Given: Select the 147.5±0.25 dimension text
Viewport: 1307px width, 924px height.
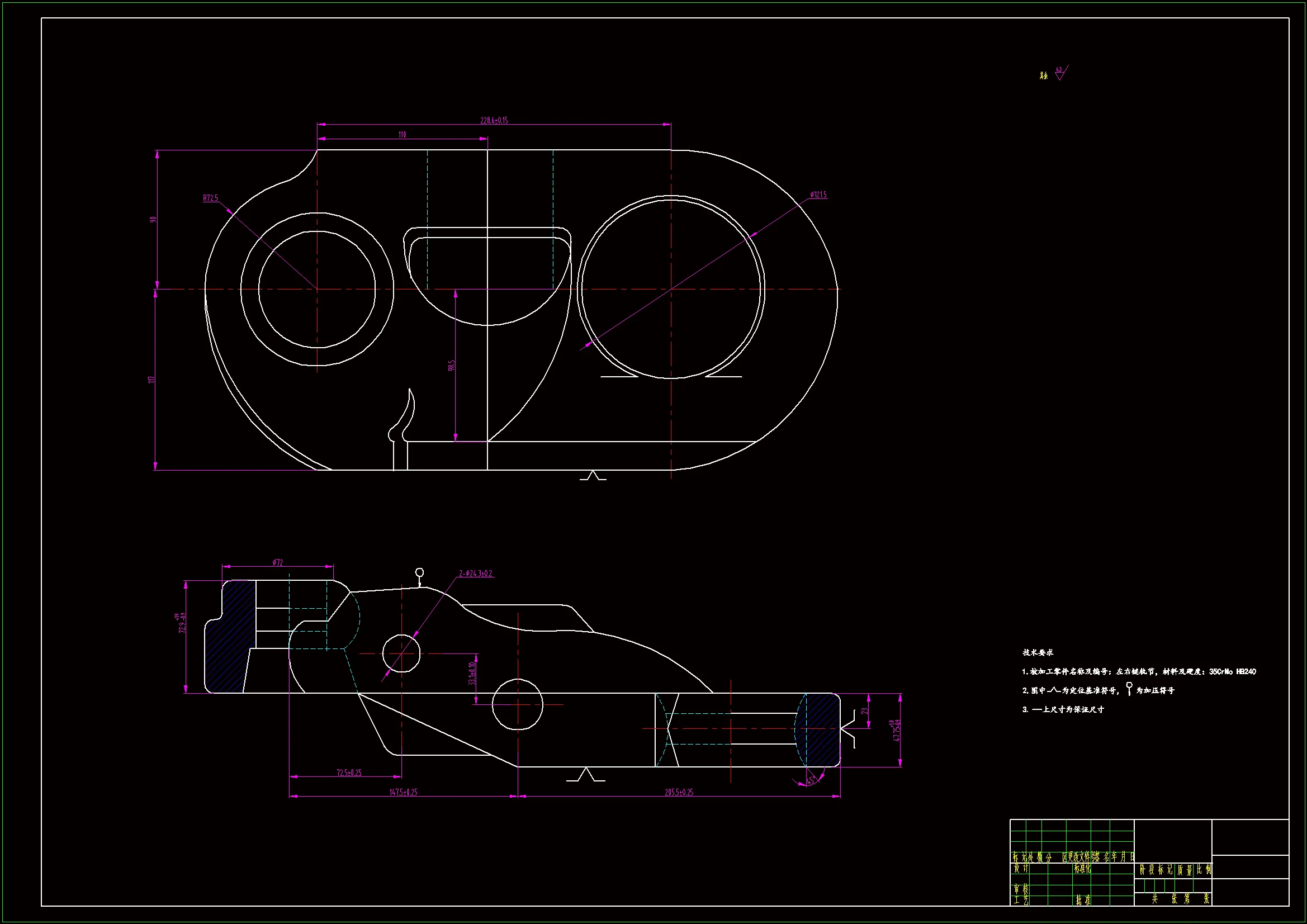Looking at the screenshot, I should pos(404,792).
